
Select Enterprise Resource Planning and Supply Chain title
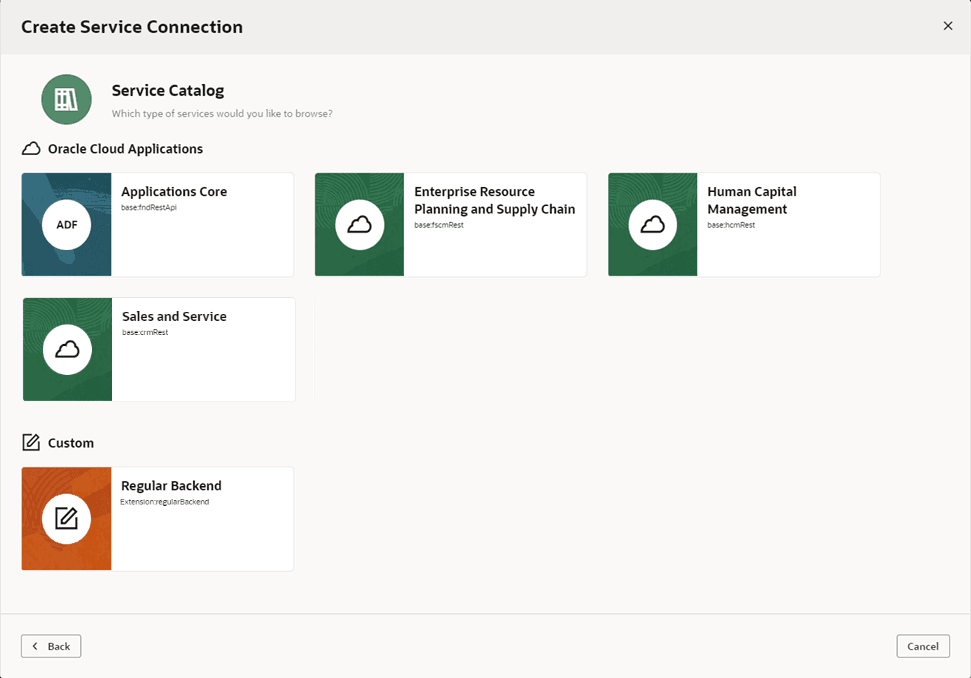point(495,200)
